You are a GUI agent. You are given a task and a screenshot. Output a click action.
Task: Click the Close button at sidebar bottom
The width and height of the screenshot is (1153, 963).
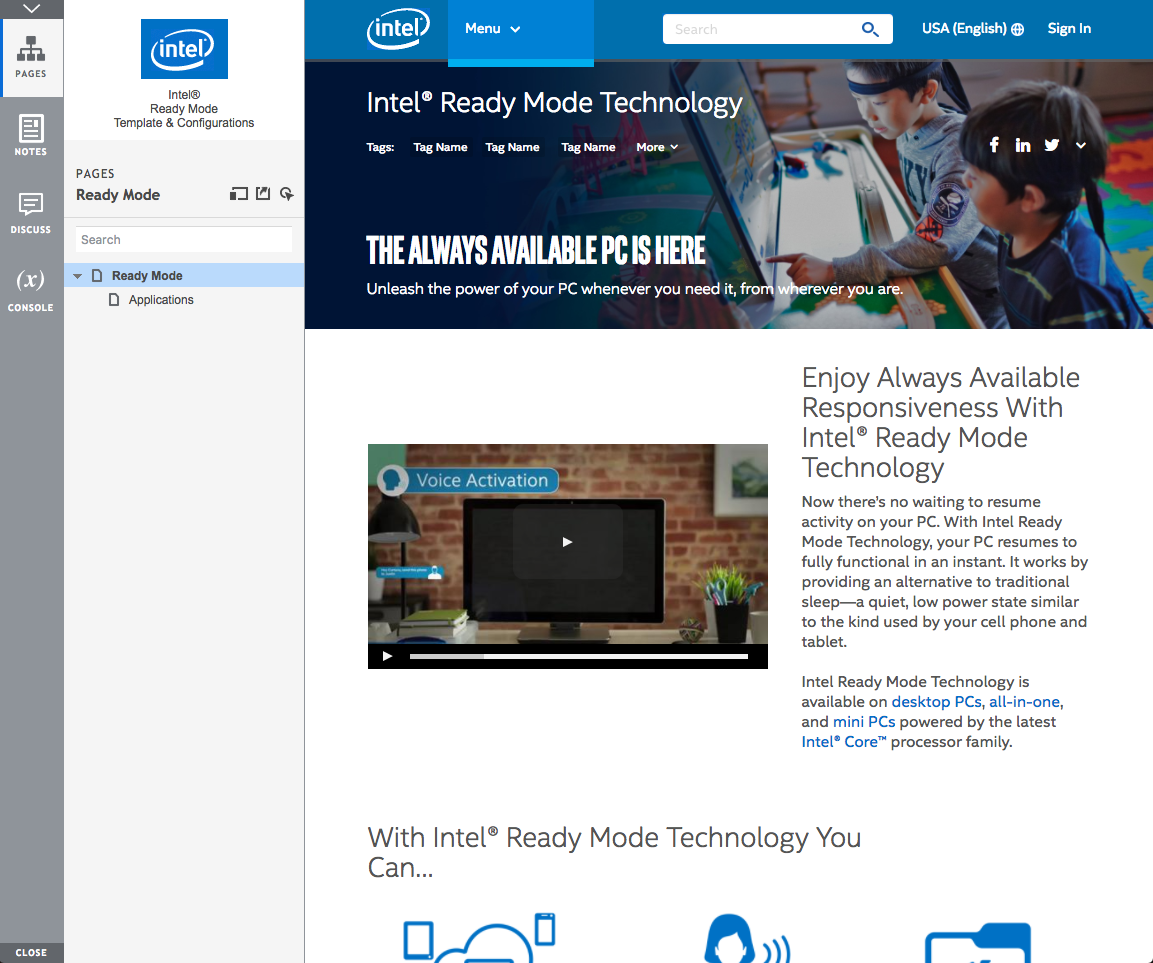point(31,952)
